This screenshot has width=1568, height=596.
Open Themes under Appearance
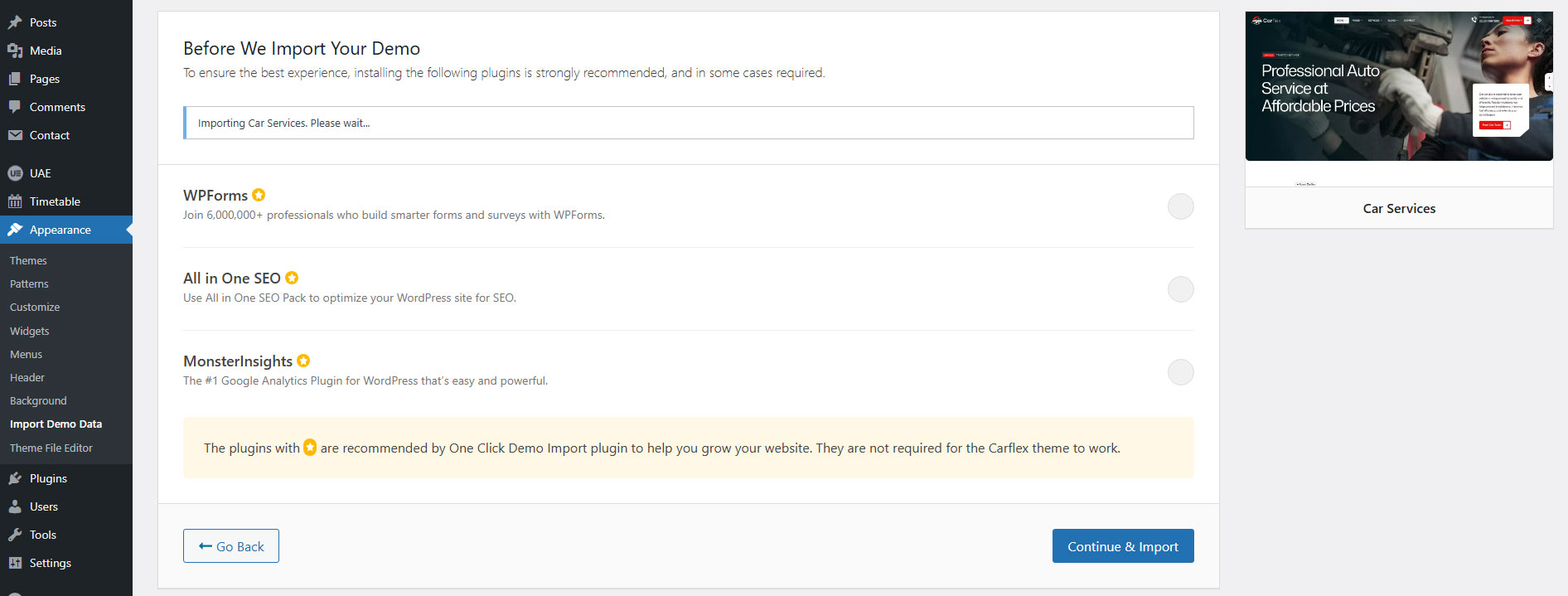[x=28, y=260]
